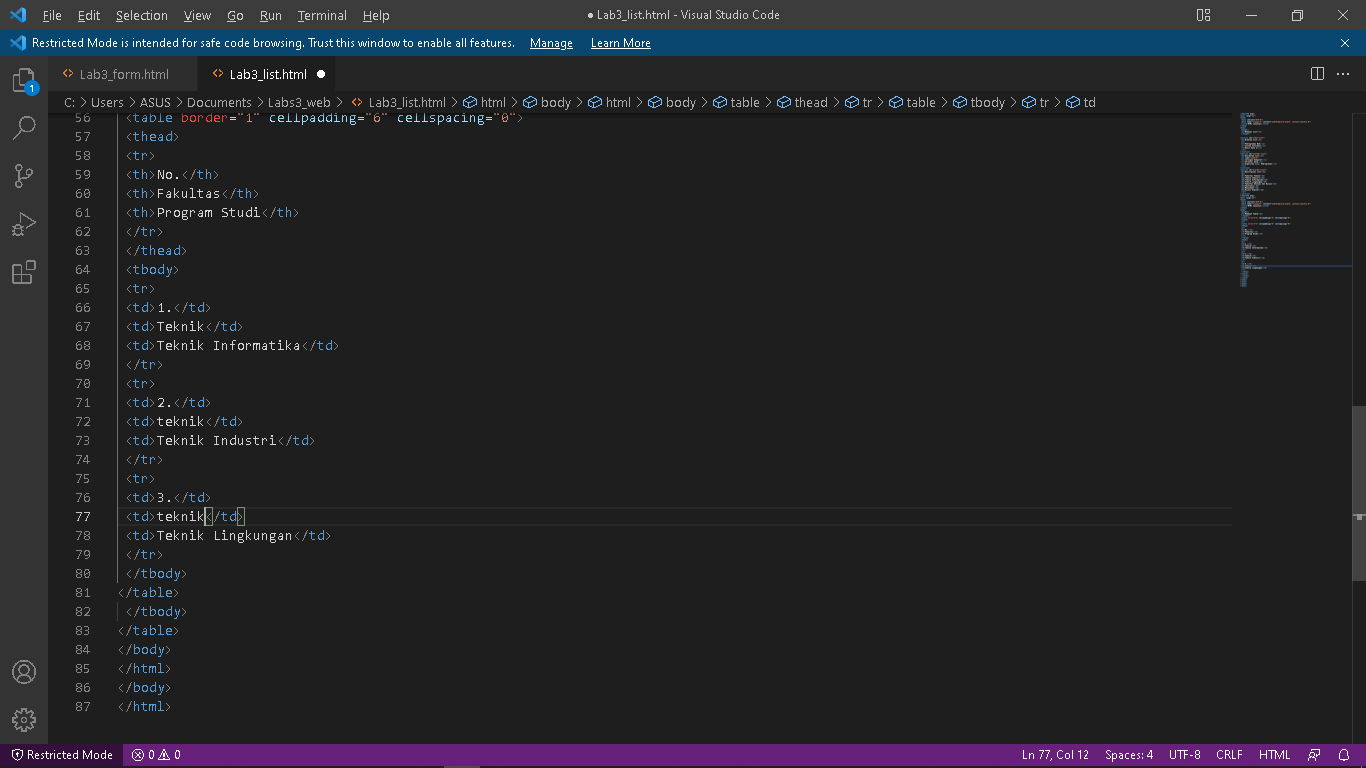Toggle Restricted Mode from the status bar
Screen dimensions: 1366x768
pyautogui.click(x=61, y=755)
